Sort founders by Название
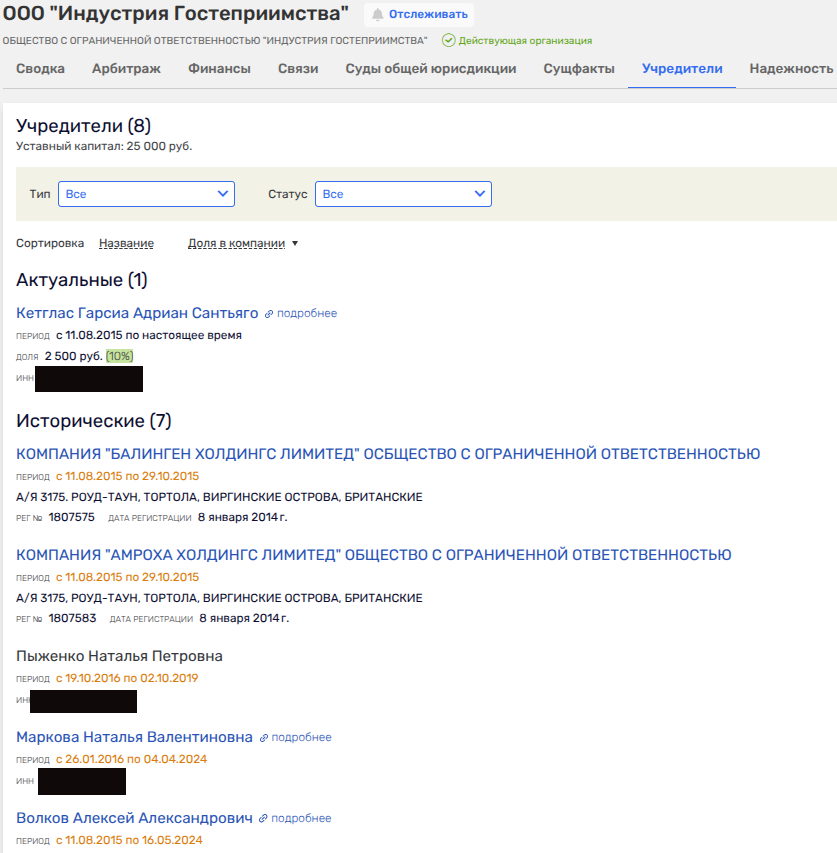This screenshot has width=837, height=853. click(x=126, y=244)
